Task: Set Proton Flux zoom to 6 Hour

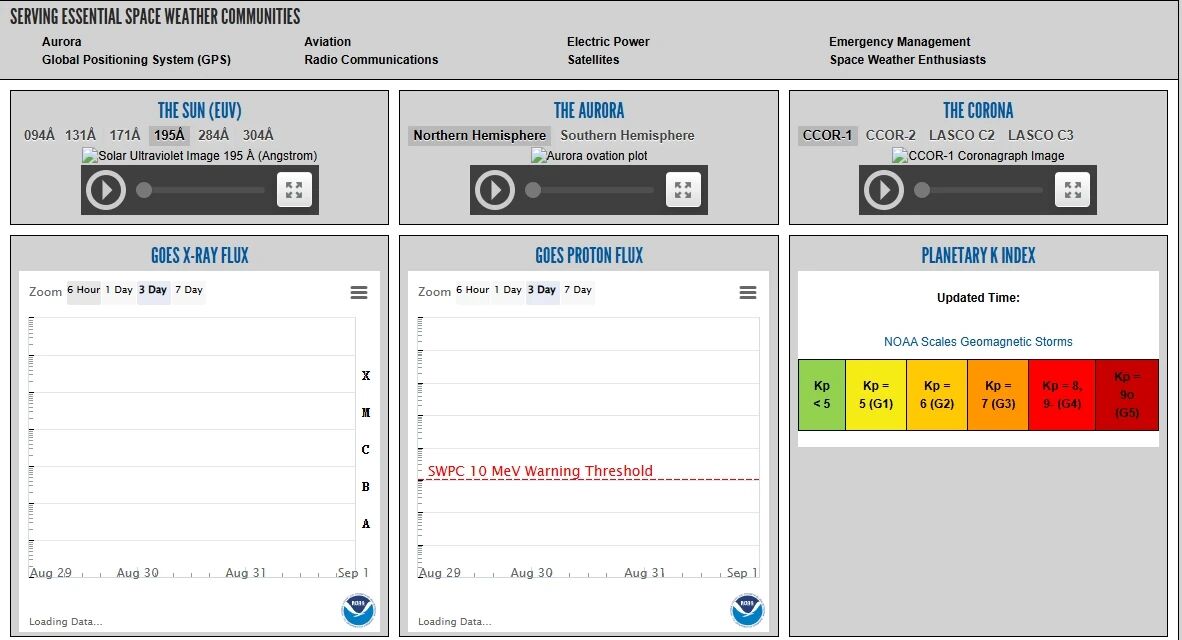Action: pyautogui.click(x=473, y=290)
